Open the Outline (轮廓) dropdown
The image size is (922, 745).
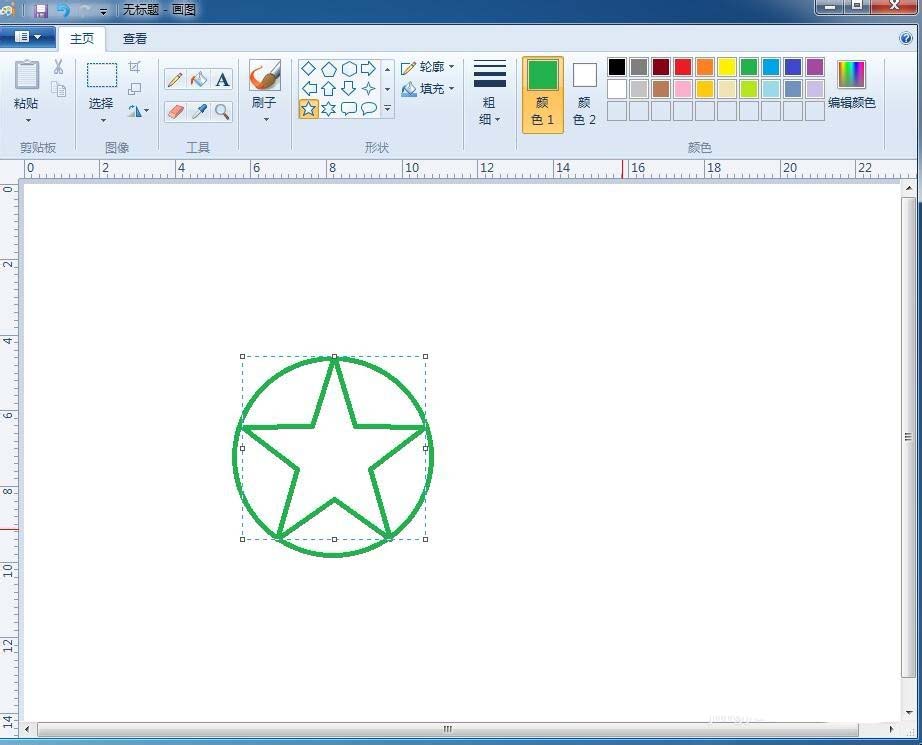coord(428,67)
